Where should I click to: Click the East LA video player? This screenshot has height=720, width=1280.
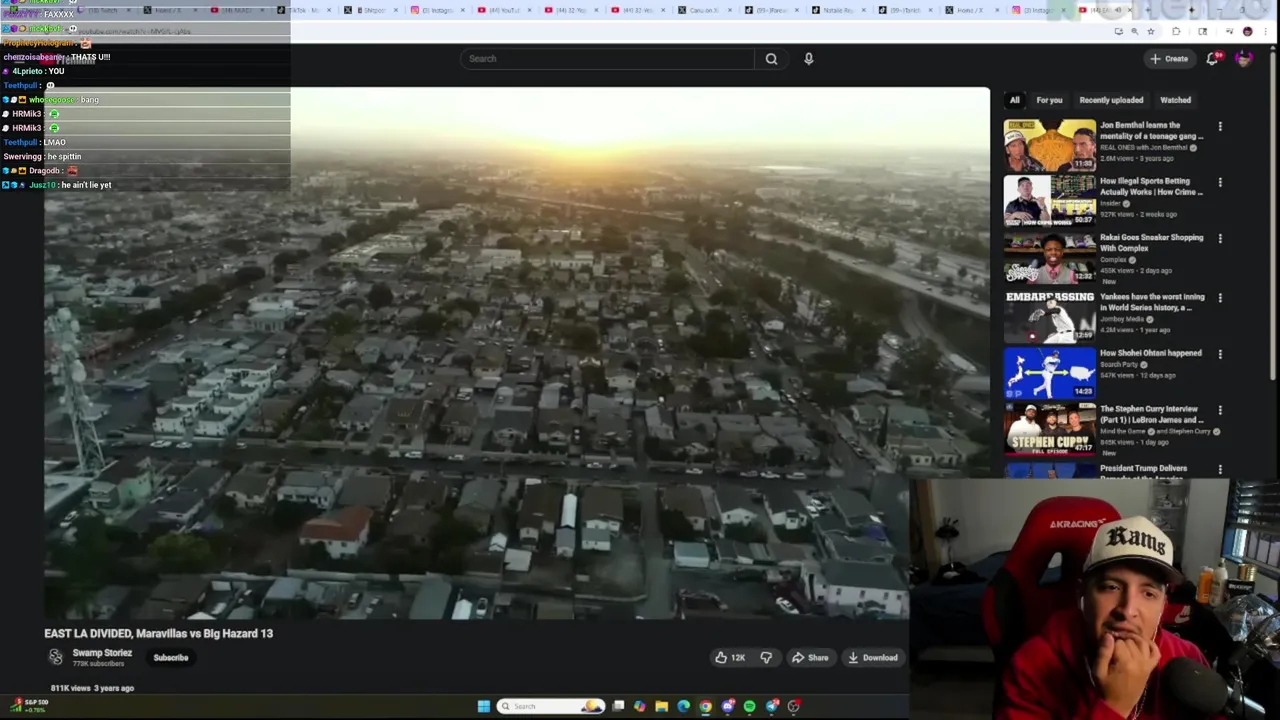(517, 353)
